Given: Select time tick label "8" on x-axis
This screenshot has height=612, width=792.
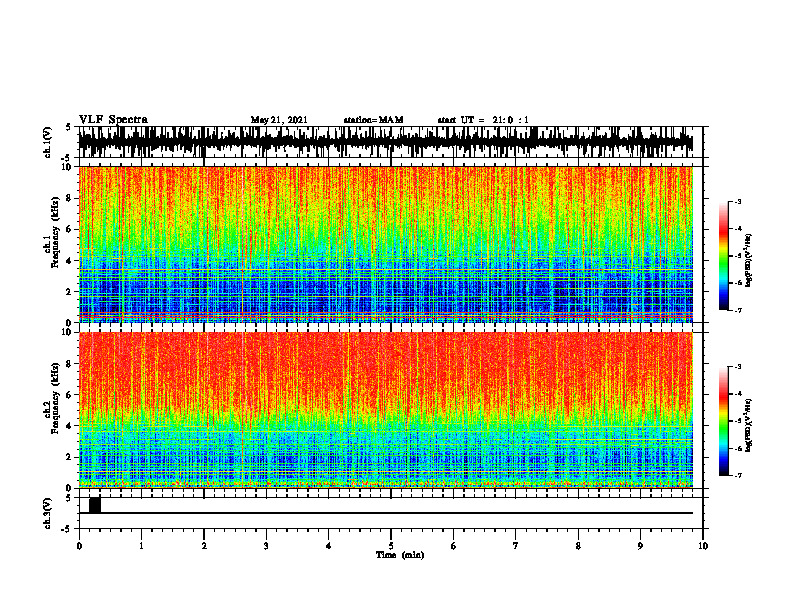Looking at the screenshot, I should point(578,546).
